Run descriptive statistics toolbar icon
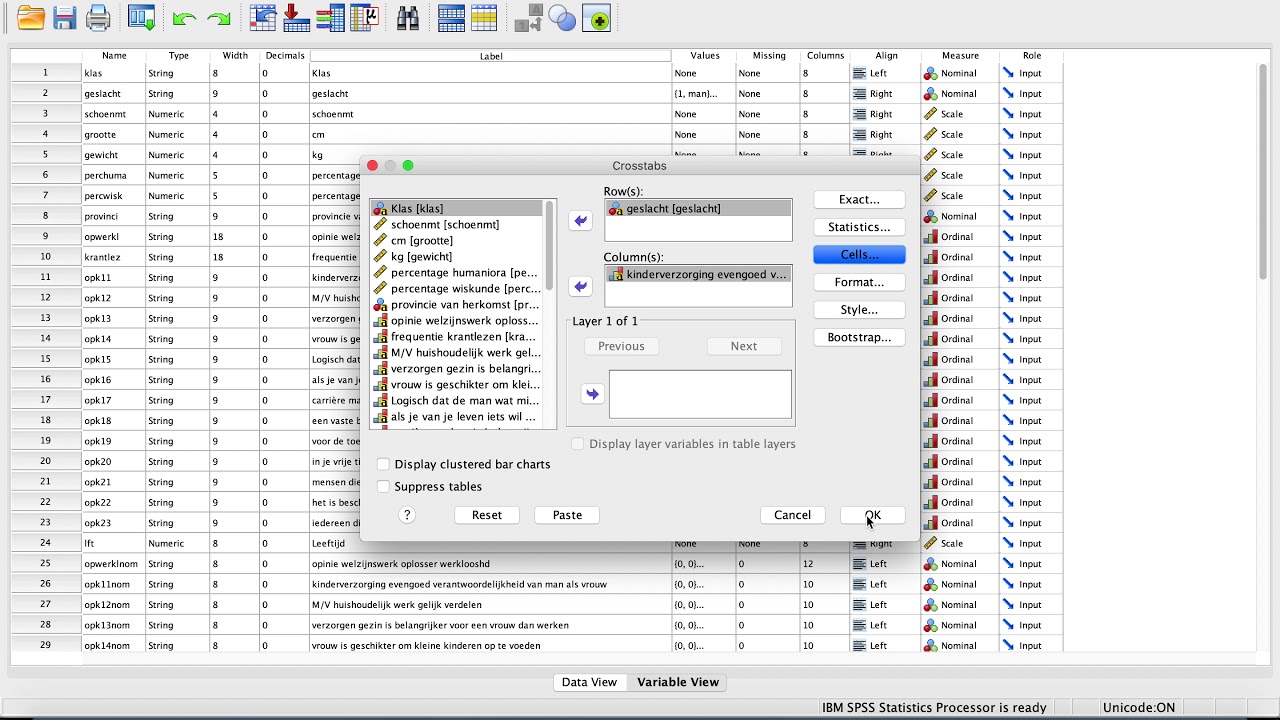Viewport: 1280px width, 720px height. (364, 18)
